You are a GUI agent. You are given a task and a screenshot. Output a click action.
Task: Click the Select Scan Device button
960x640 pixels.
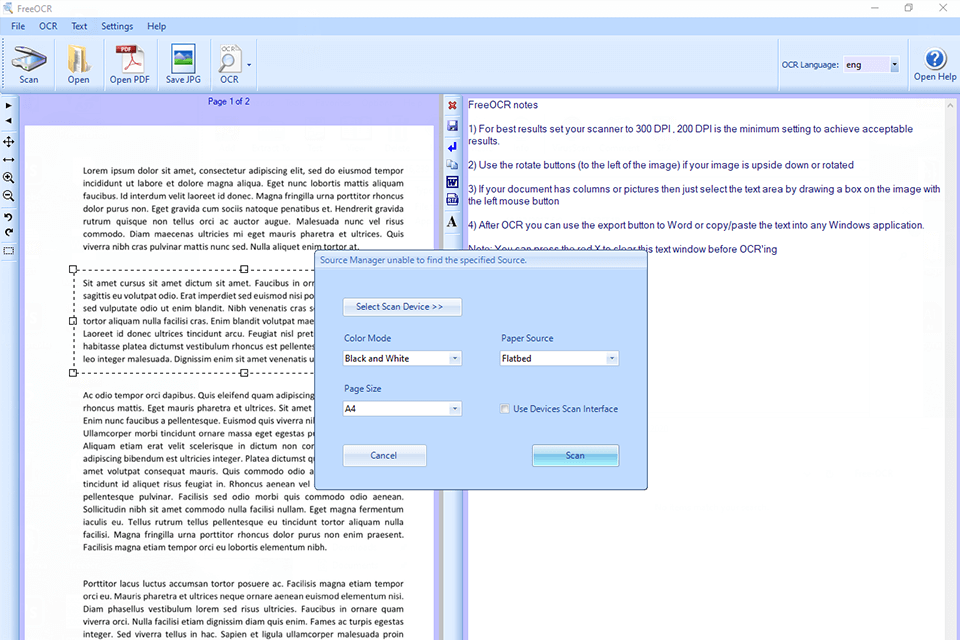pos(402,307)
